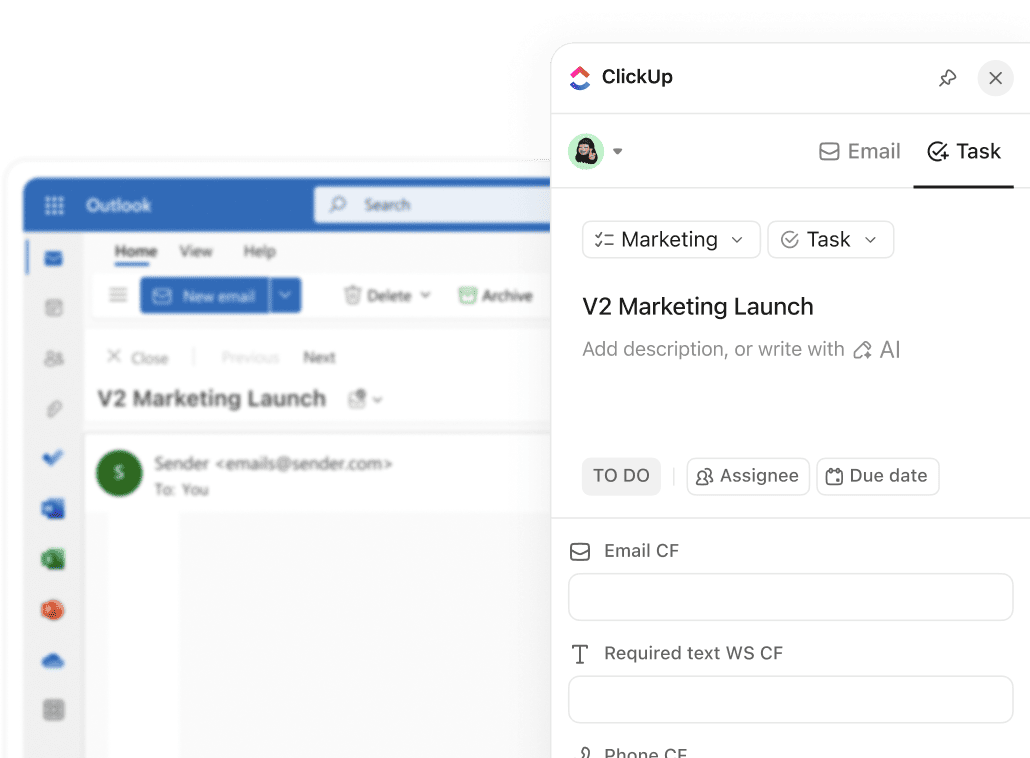Viewport: 1030px width, 758px height.
Task: Go to the Previous email
Action: coord(250,357)
